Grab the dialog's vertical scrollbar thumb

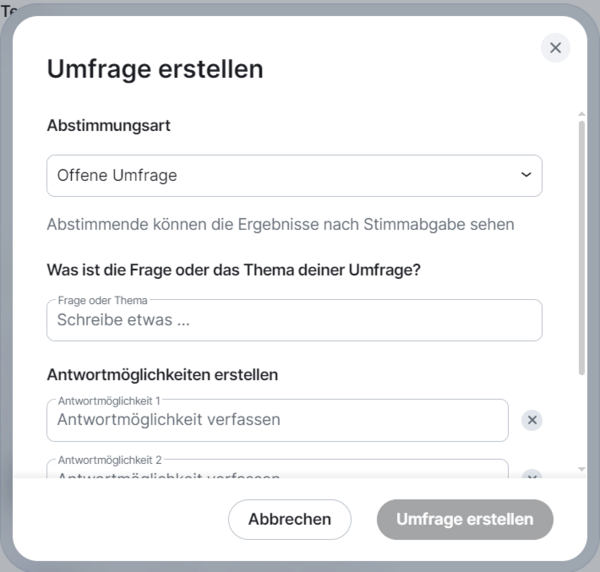tap(582, 245)
